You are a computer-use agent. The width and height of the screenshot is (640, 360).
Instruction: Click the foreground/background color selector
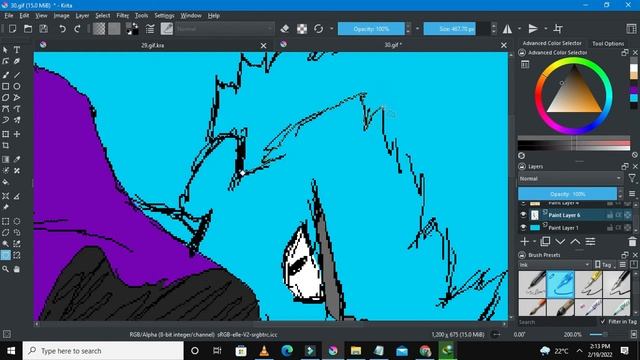pyautogui.click(x=132, y=29)
